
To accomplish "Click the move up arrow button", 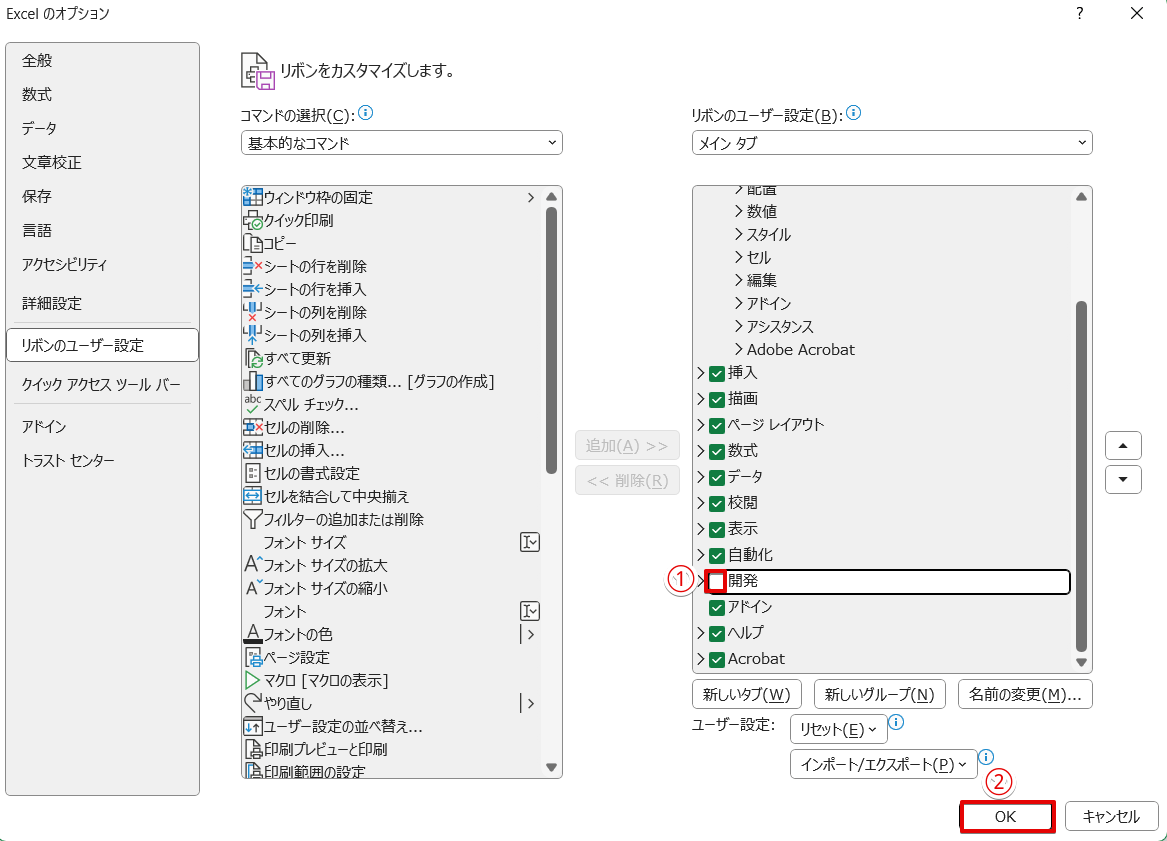I will (1123, 446).
